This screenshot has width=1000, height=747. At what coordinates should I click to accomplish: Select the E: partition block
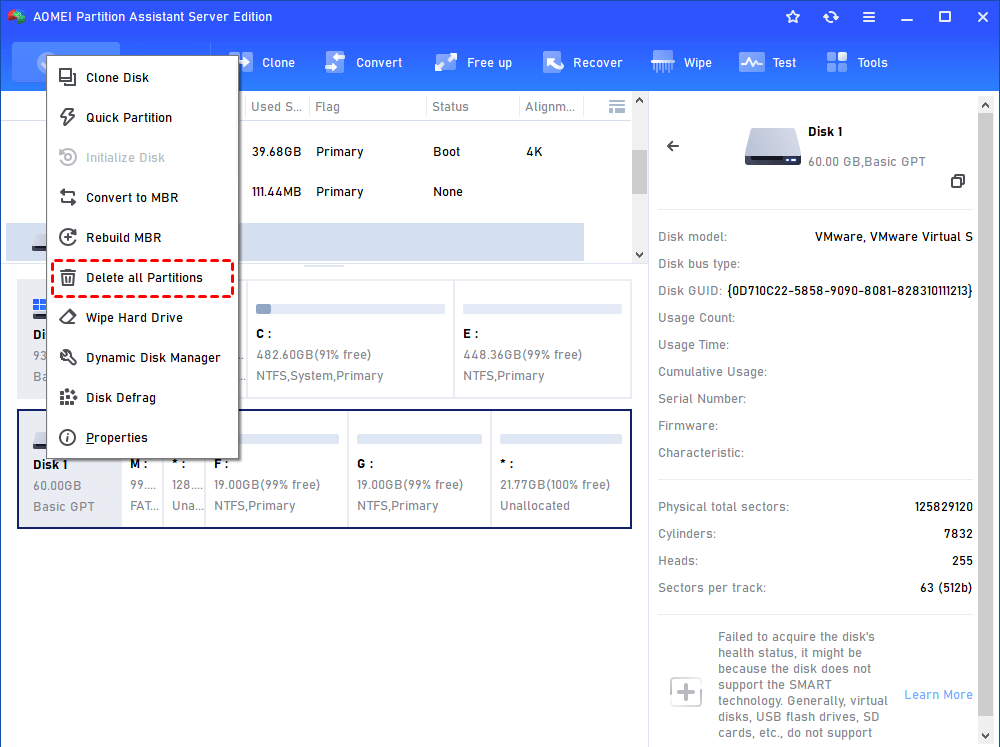click(x=542, y=339)
